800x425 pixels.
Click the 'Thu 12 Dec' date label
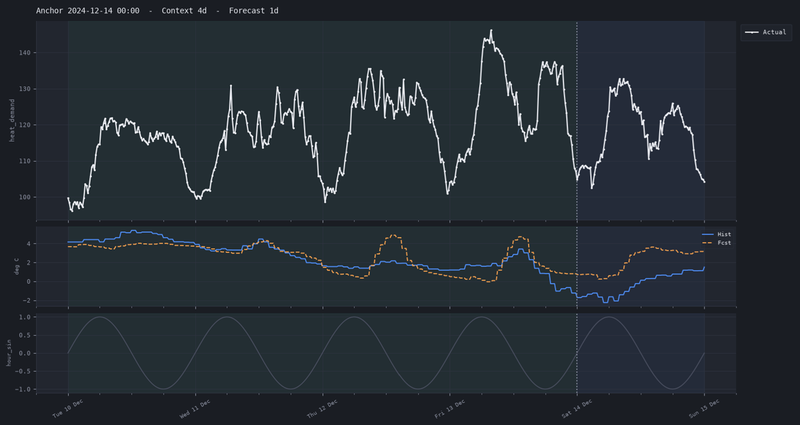[x=322, y=409]
